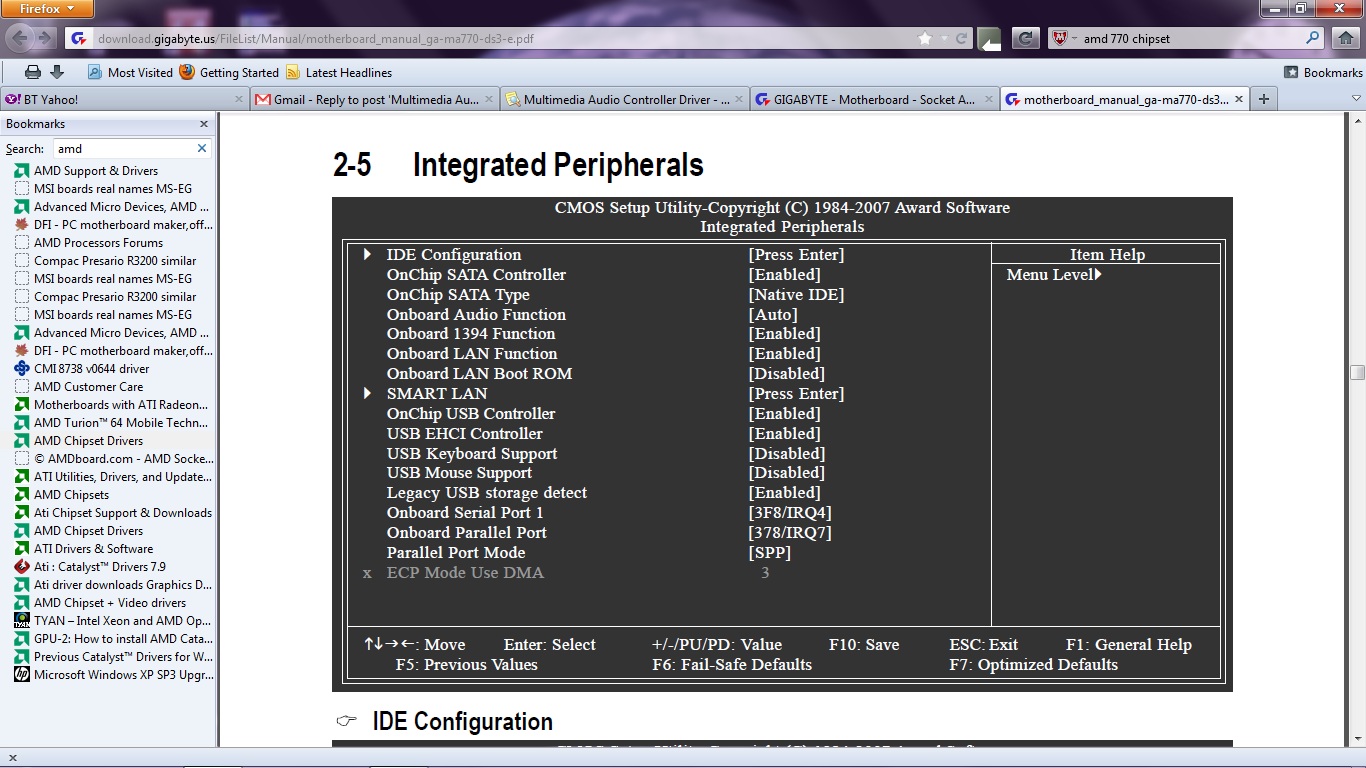Viewport: 1366px width, 768px height.
Task: Open AMD Processors Forums bookmark
Action: 98,243
